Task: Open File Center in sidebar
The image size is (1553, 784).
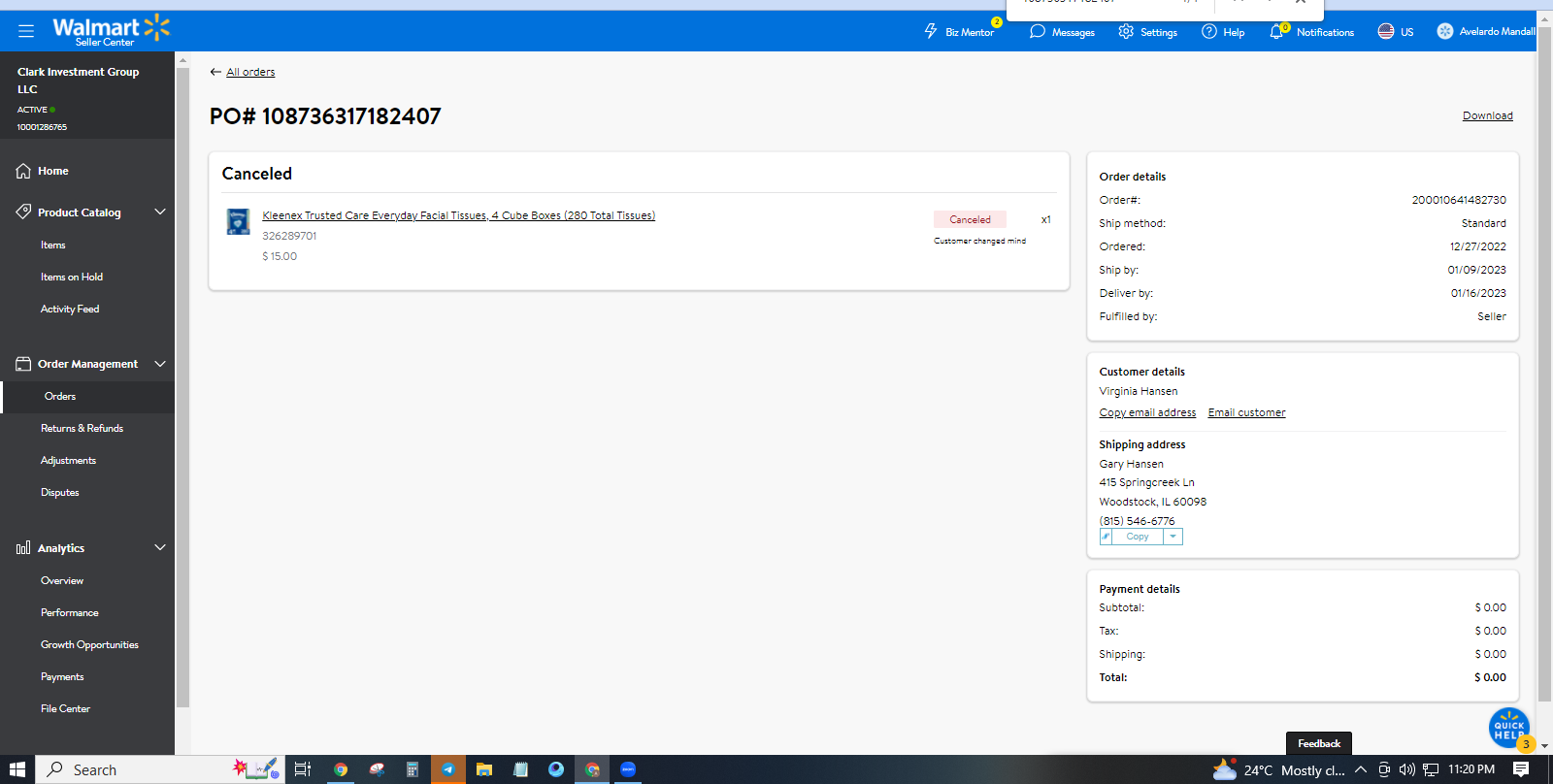Action: tap(65, 709)
